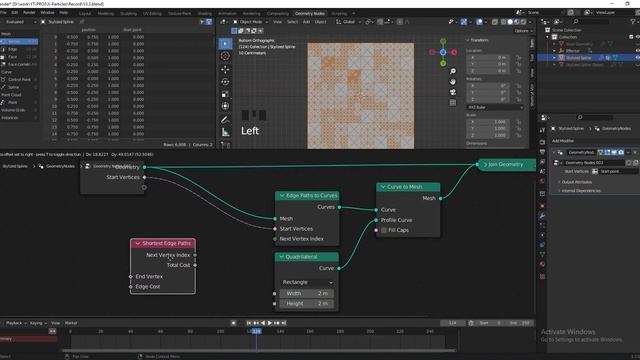This screenshot has height=360, width=640.
Task: Select the Measure tool
Action: 225,132
